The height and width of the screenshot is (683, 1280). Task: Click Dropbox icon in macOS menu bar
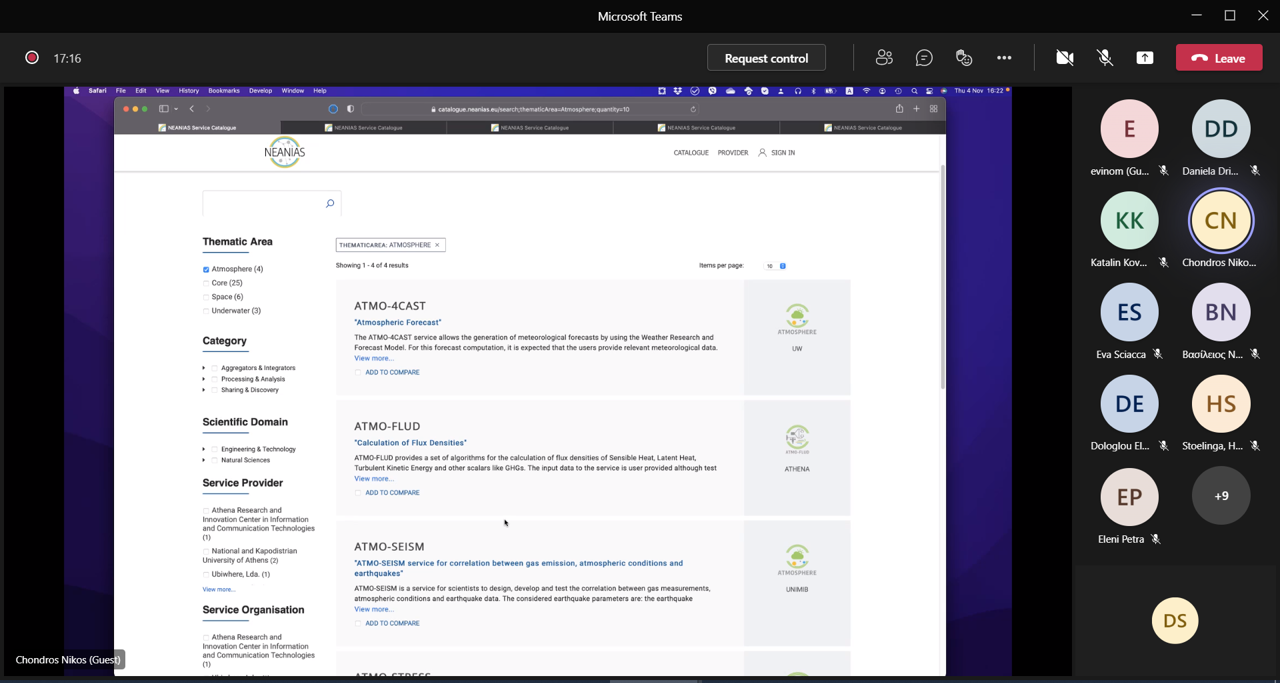click(678, 91)
